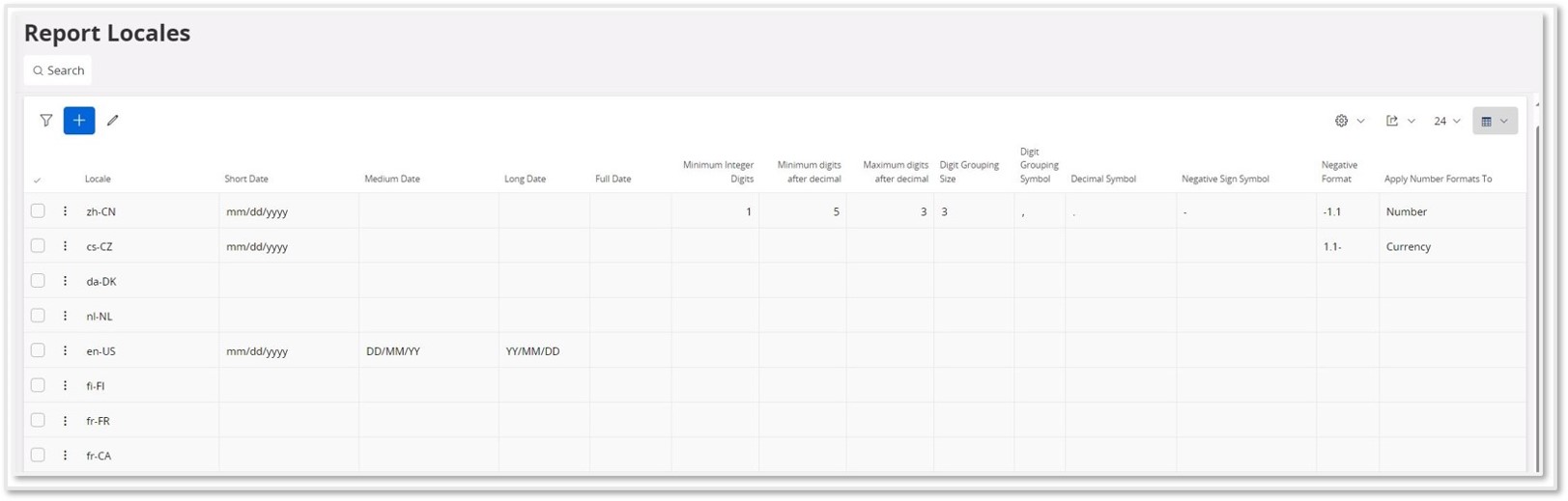Viewport: 1568px width, 501px height.
Task: Open row actions menu for nl-NL
Action: pyautogui.click(x=66, y=316)
